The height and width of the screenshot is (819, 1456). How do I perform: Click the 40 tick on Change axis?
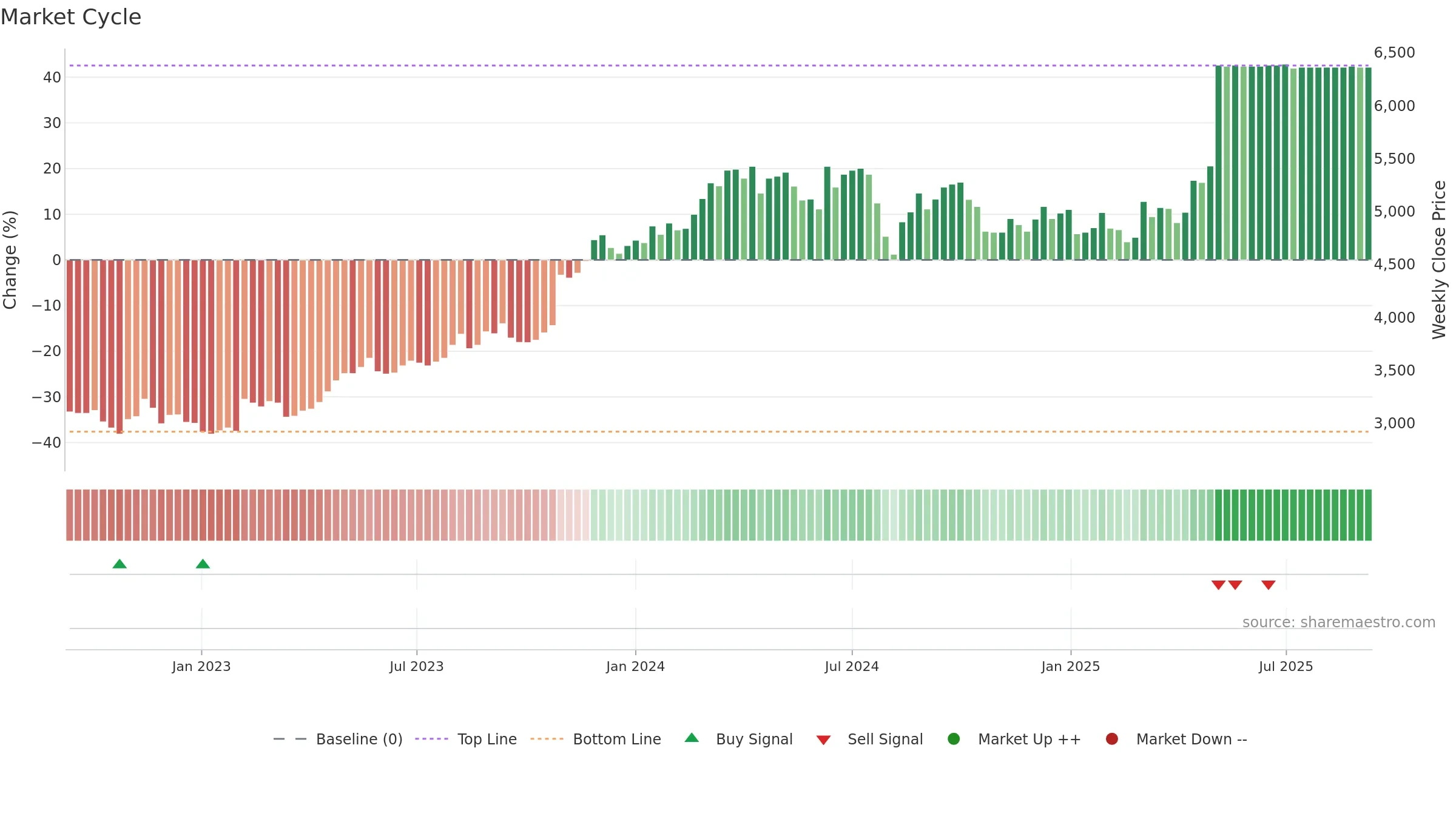(x=52, y=77)
